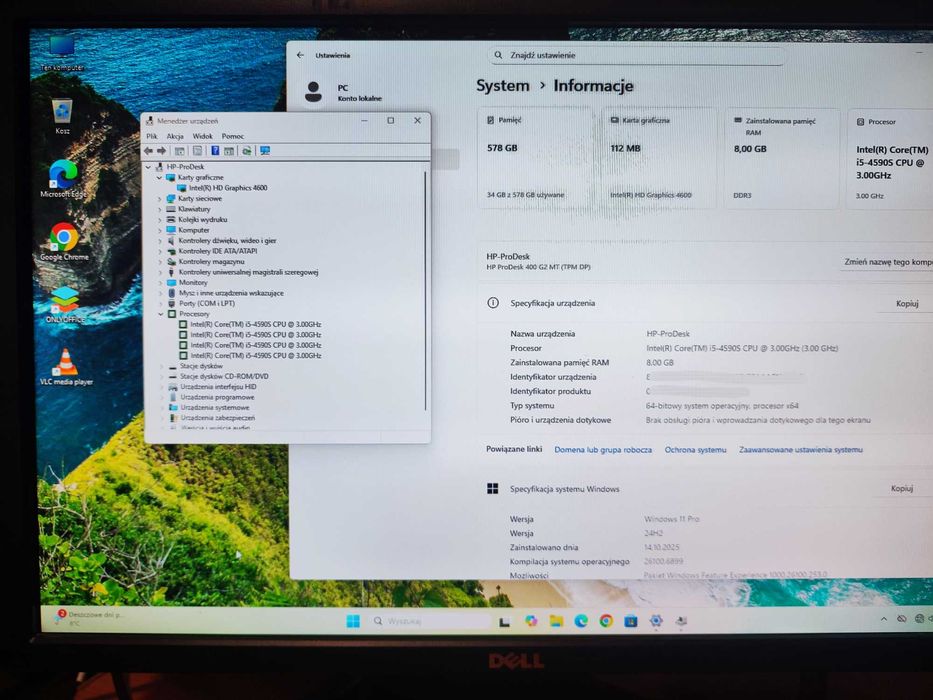
Task: Click the Pamięć 578 GB storage card
Action: (x=536, y=158)
